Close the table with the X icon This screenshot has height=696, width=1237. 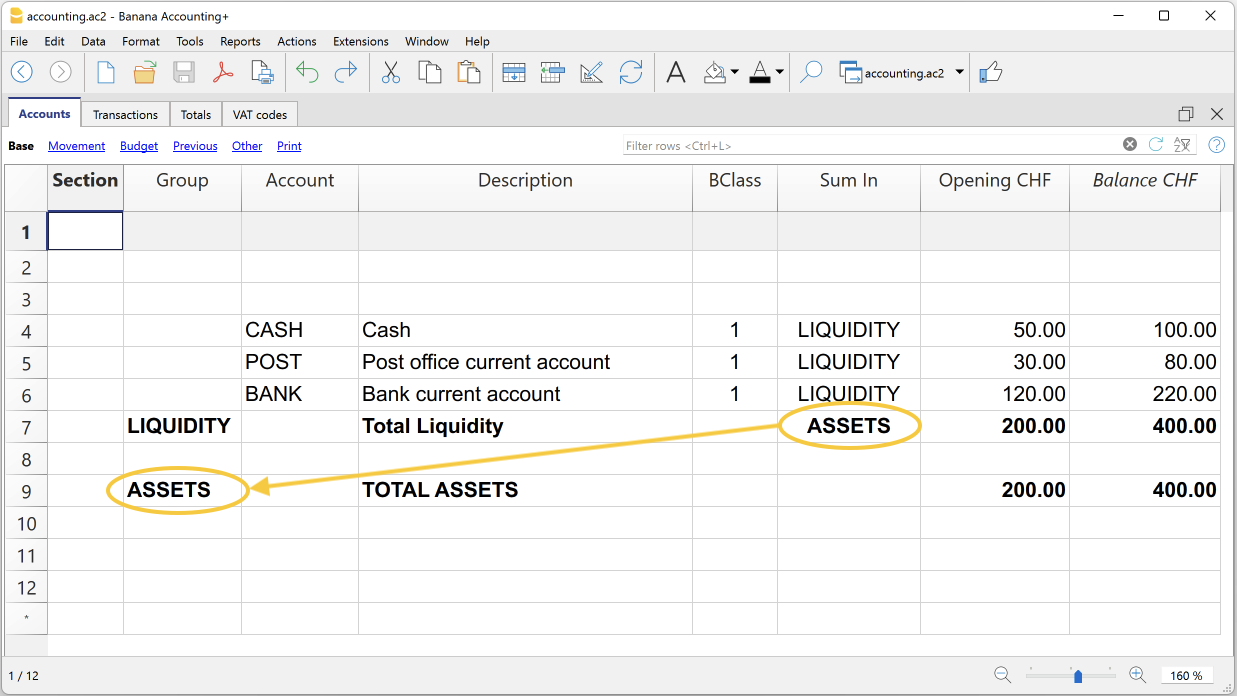point(1217,114)
